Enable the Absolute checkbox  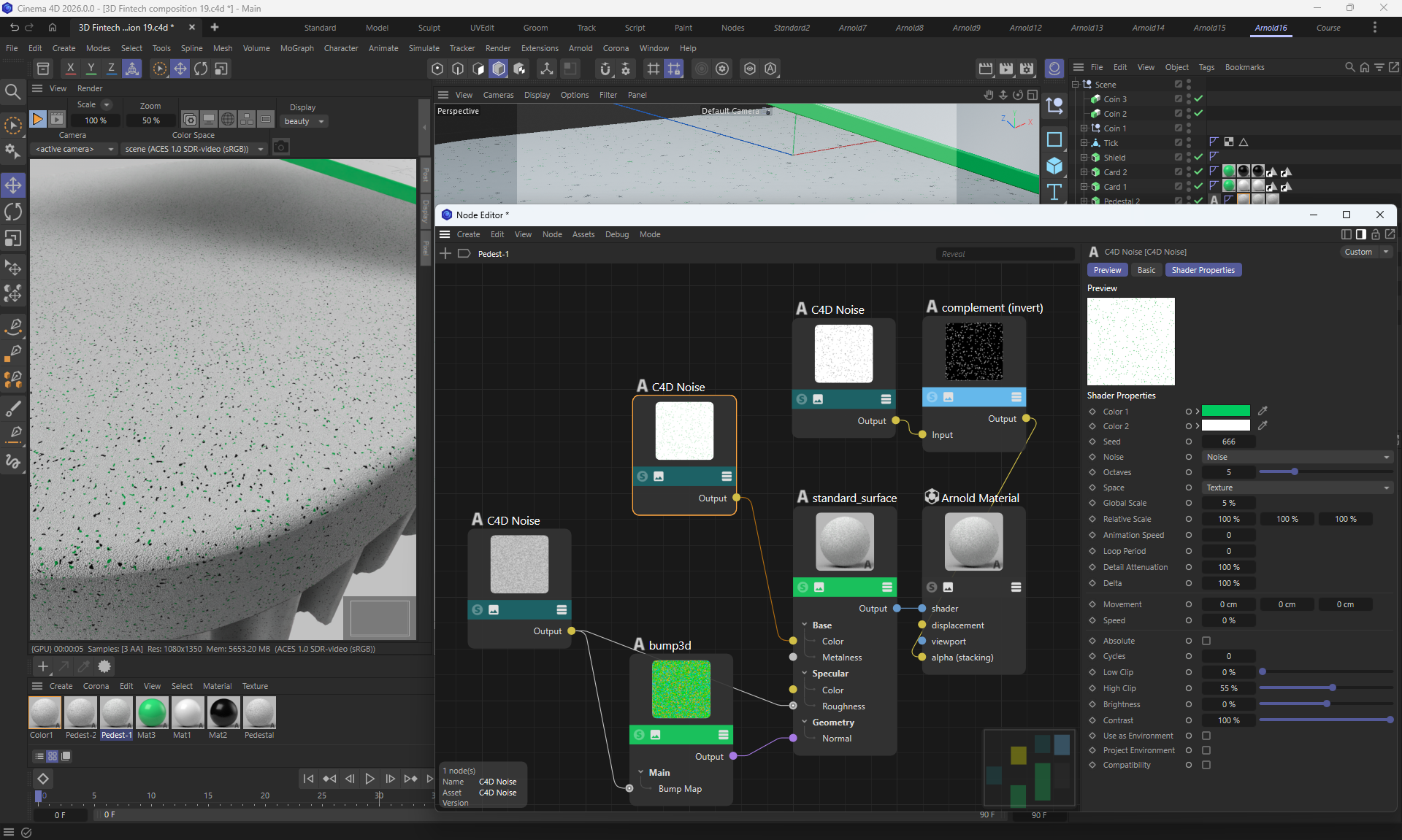coord(1206,641)
